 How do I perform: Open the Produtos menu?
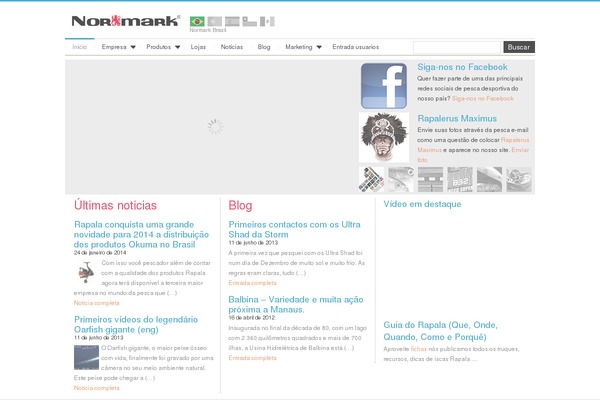coord(158,47)
